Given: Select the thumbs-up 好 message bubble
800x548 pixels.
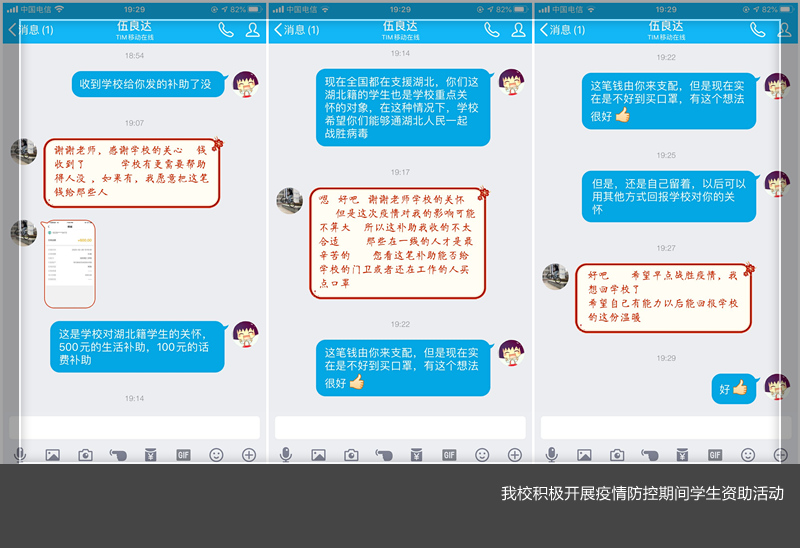Looking at the screenshot, I should click(x=733, y=388).
